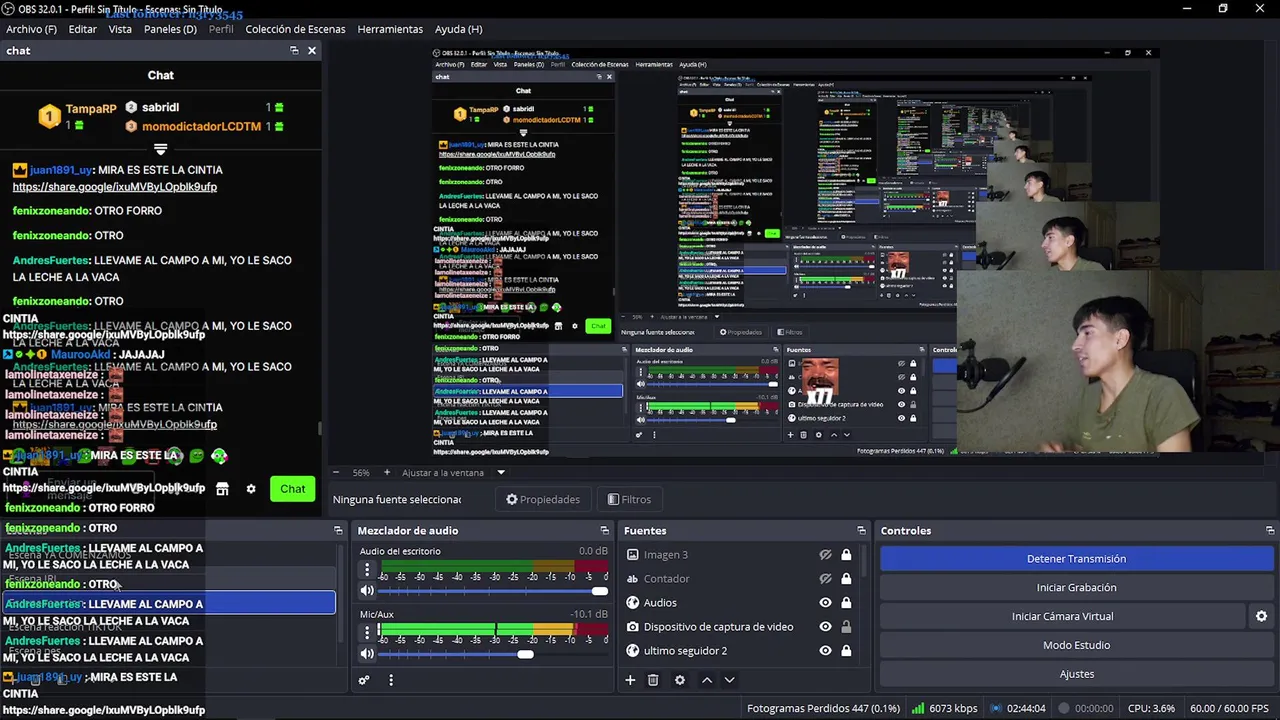The image size is (1280, 720).
Task: Add a new source with plus icon
Action: (630, 680)
